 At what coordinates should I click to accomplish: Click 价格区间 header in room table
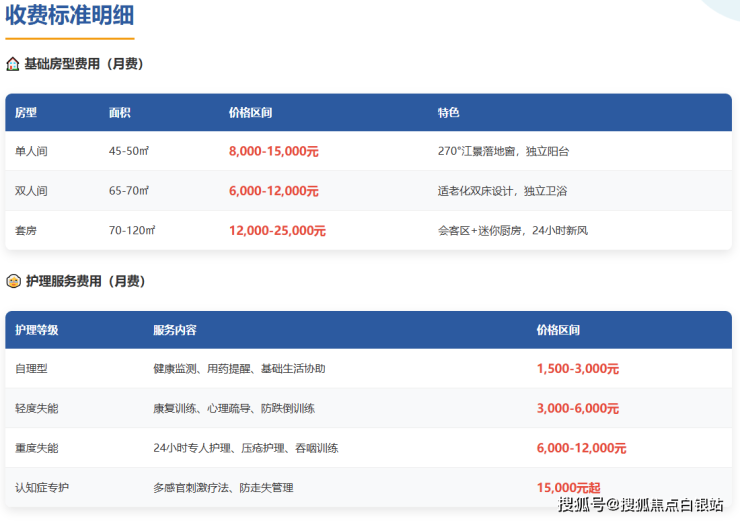tap(250, 113)
